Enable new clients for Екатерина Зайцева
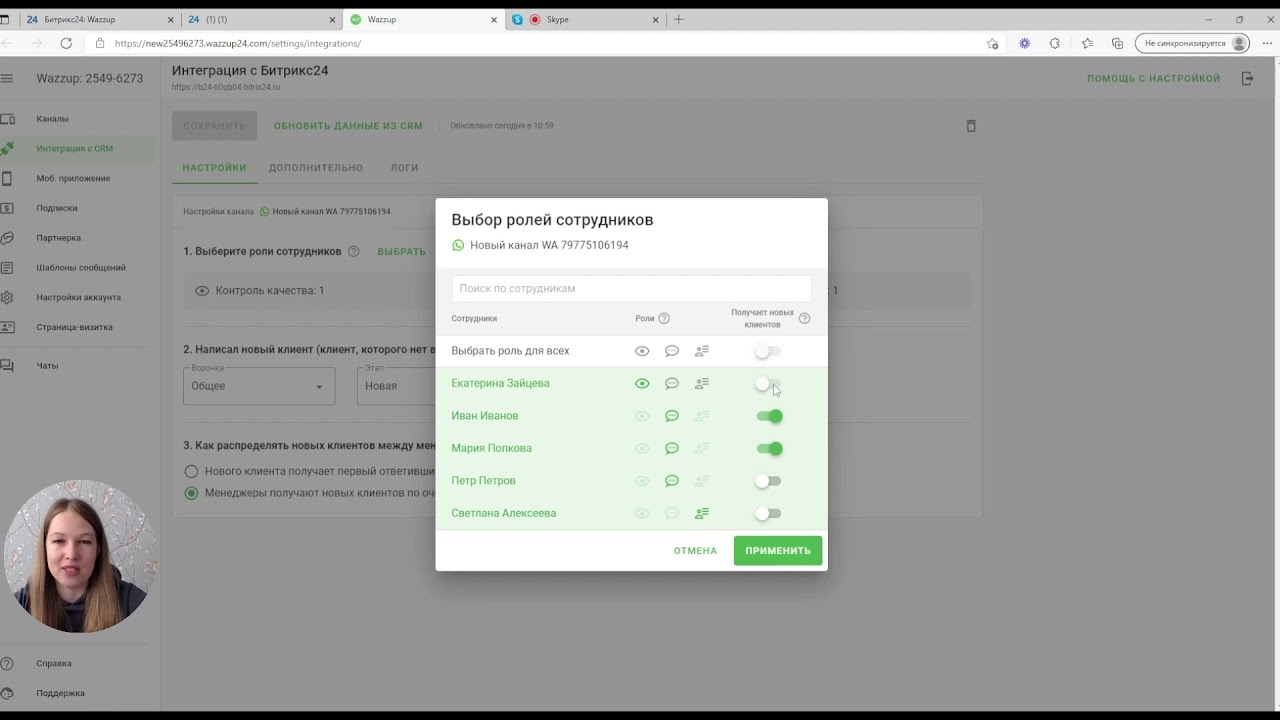Screen dimensions: 1280x720 click(768, 384)
